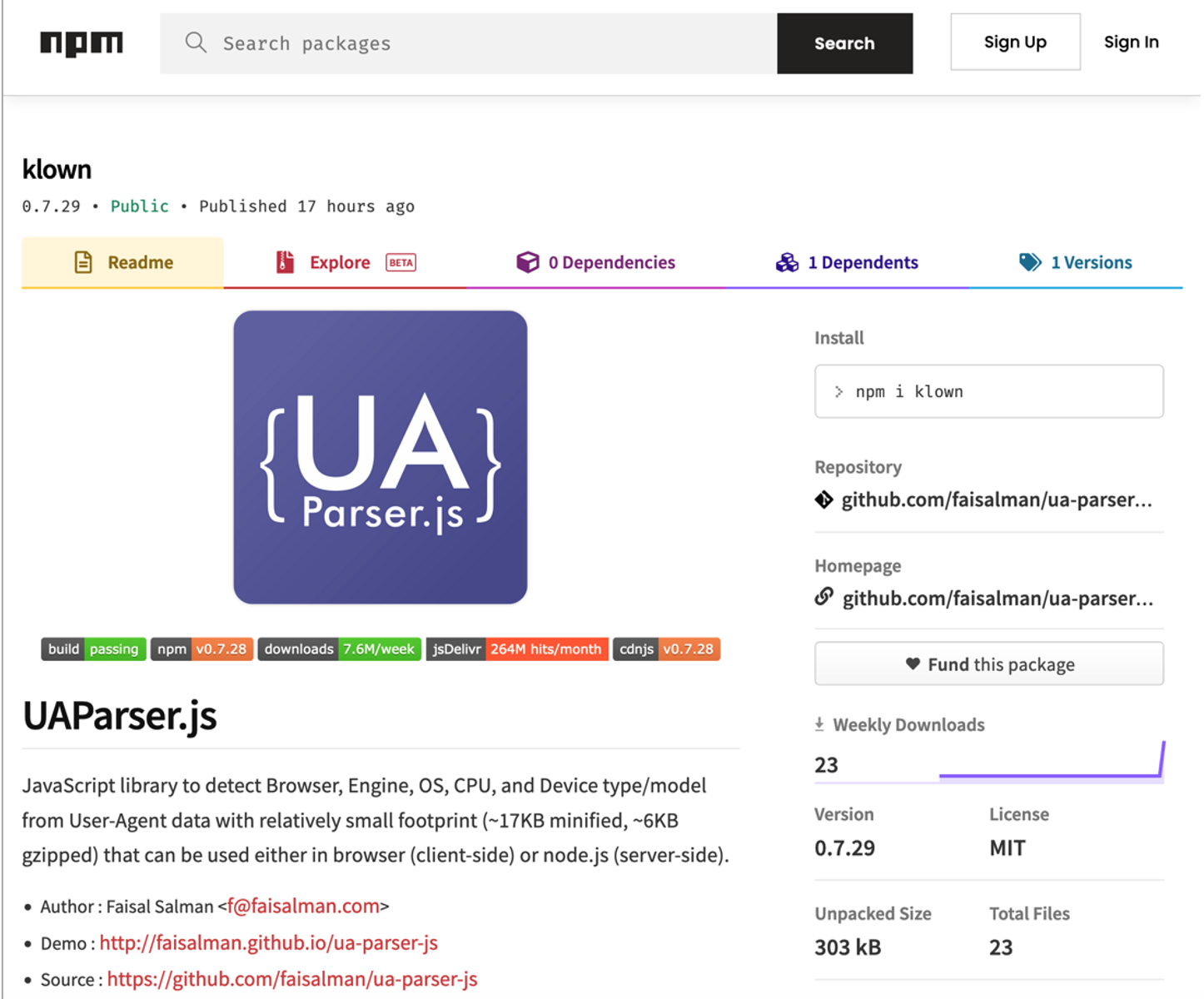Click the npm logo
The width and height of the screenshot is (1204, 999).
coord(82,43)
